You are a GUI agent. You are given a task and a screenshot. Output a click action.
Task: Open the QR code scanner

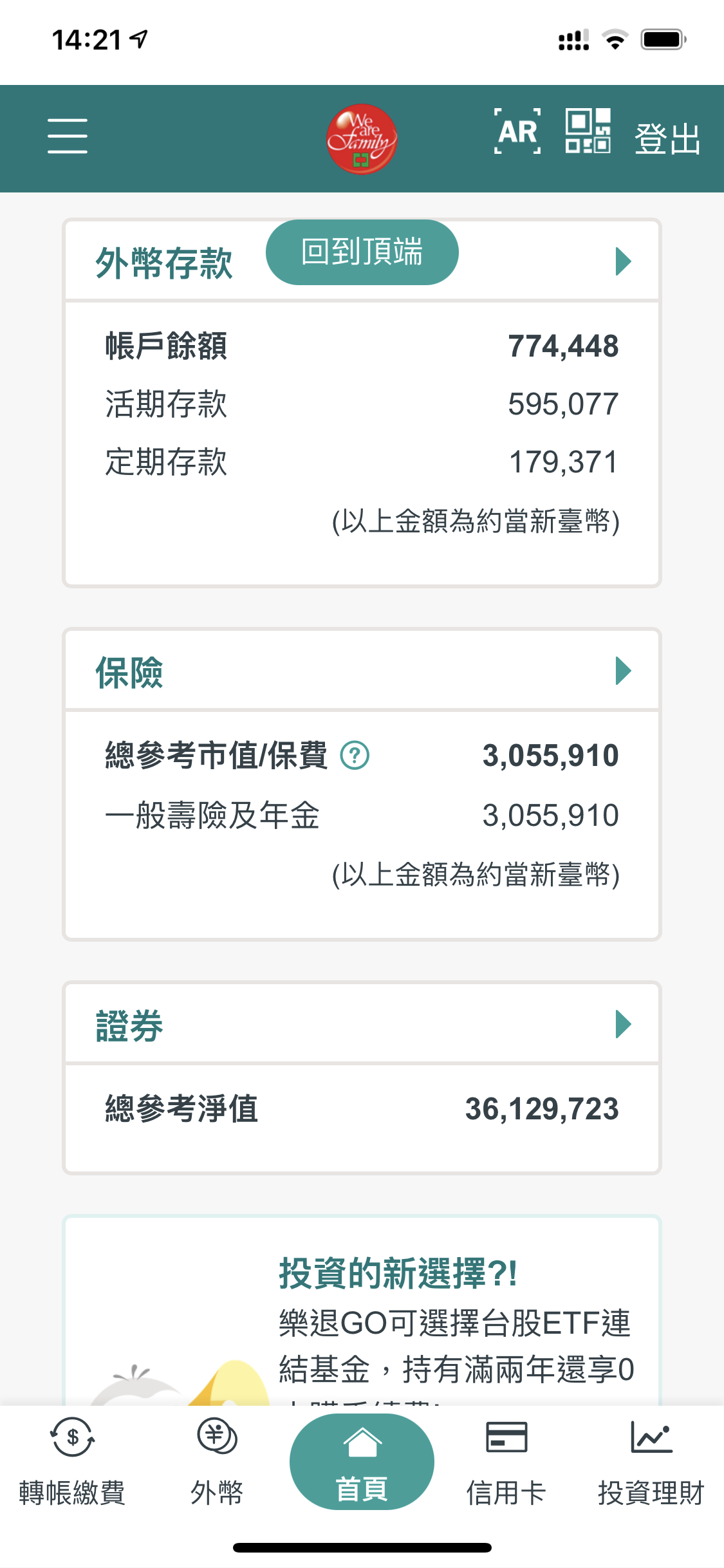588,131
